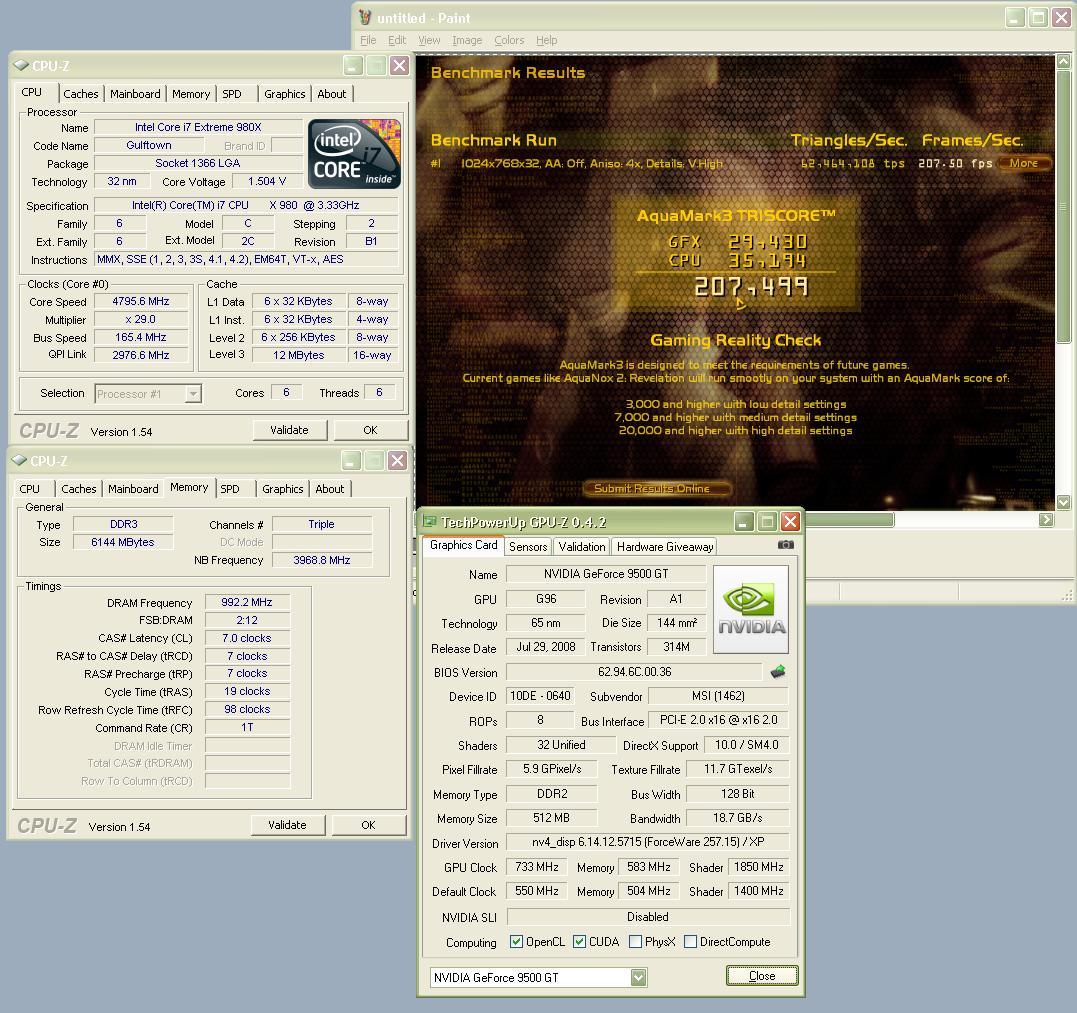This screenshot has width=1077, height=1013.
Task: Click the Core Voltage 1.504 V field
Action: (x=267, y=181)
